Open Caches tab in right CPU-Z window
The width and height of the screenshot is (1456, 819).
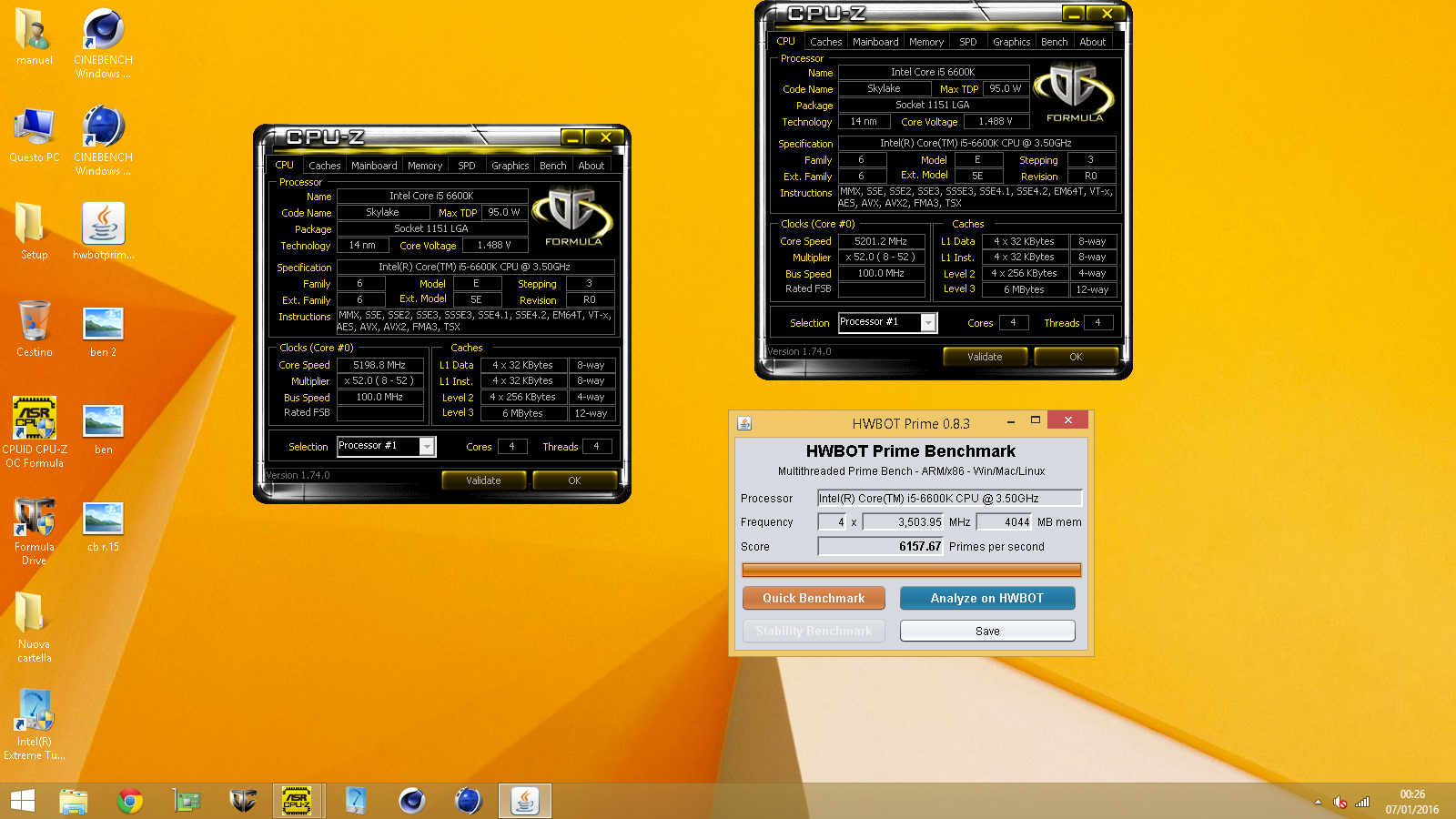825,42
